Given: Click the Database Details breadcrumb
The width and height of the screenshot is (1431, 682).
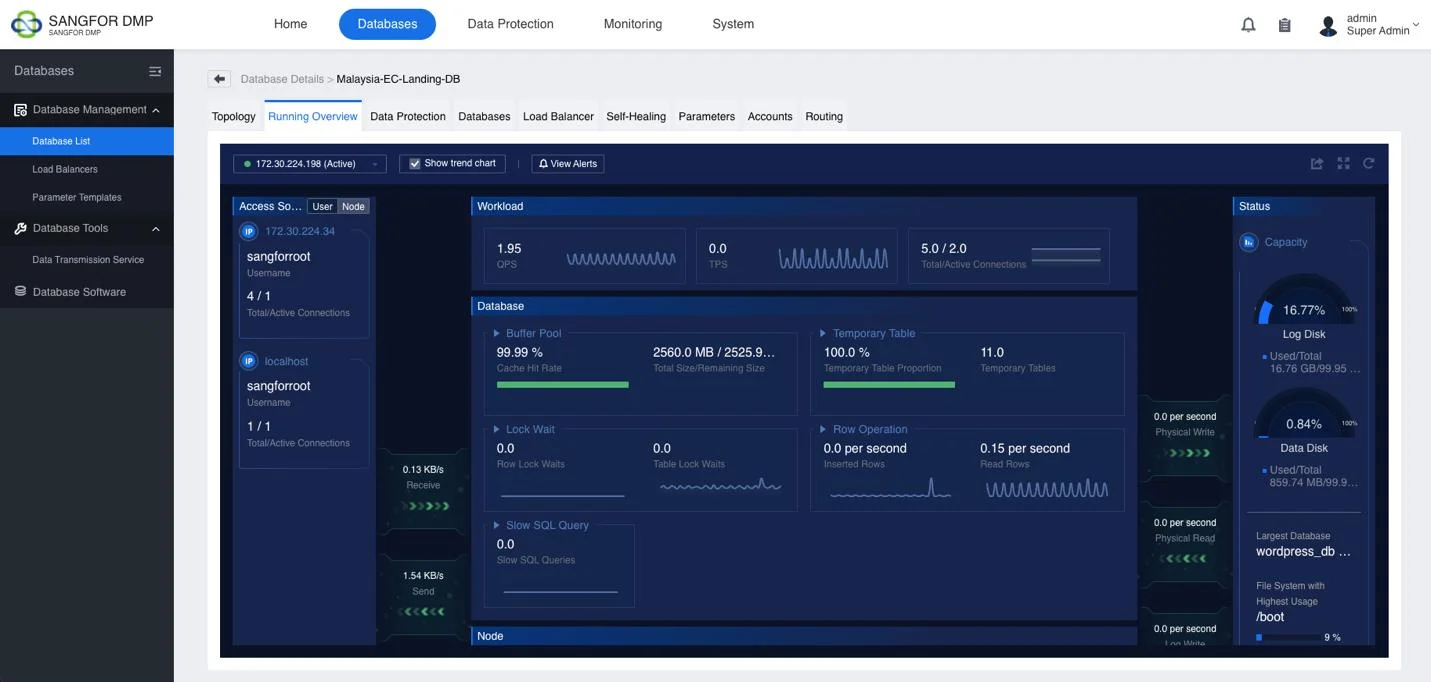Looking at the screenshot, I should [x=282, y=79].
